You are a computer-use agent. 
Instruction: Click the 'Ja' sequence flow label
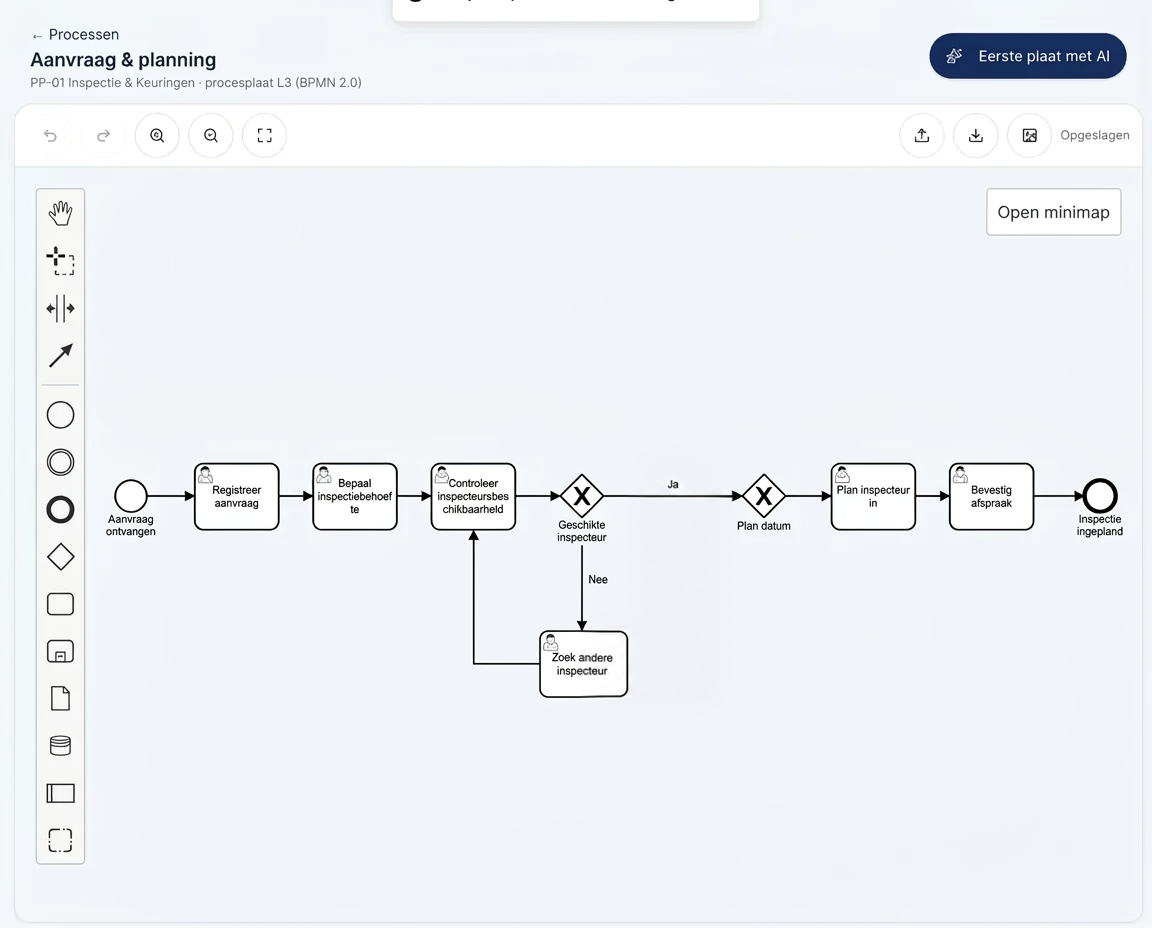(673, 484)
